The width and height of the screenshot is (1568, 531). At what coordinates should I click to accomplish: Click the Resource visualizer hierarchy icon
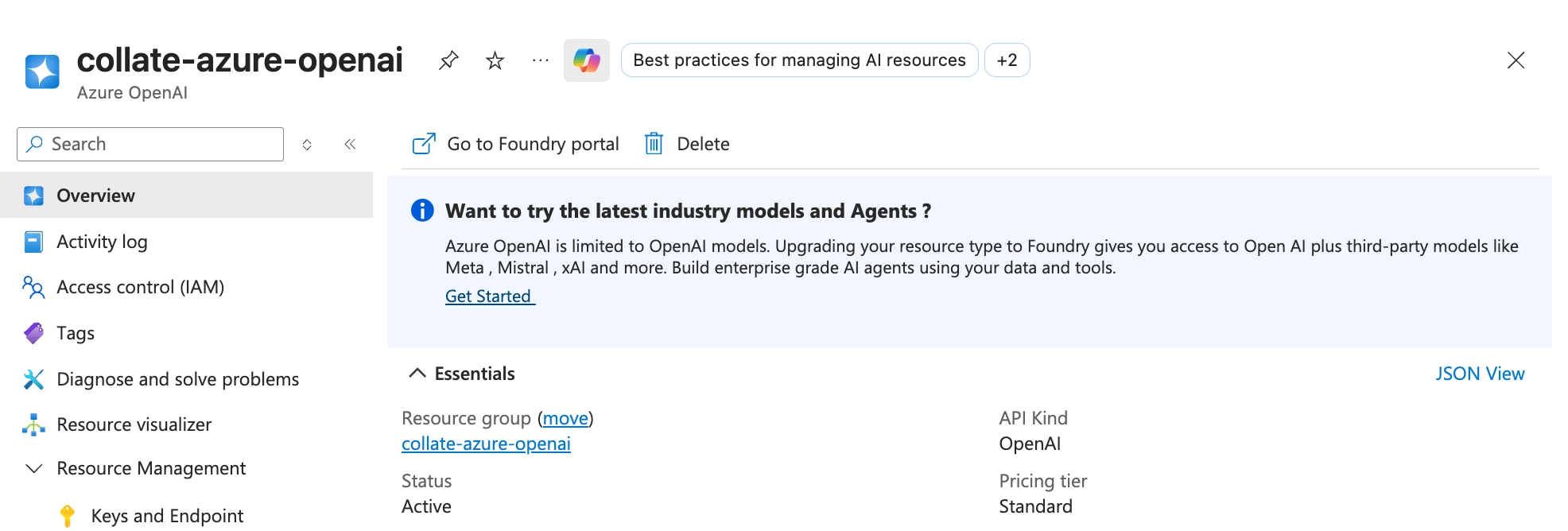click(33, 424)
